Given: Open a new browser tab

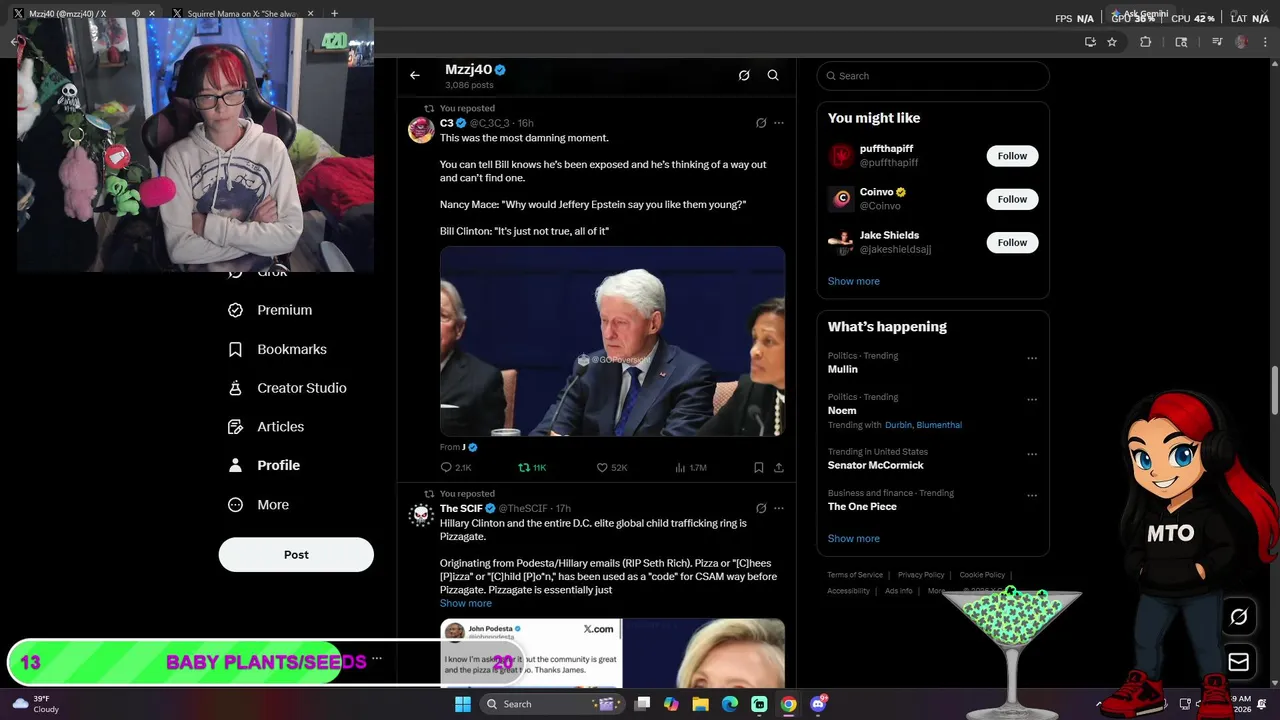Looking at the screenshot, I should pyautogui.click(x=334, y=14).
